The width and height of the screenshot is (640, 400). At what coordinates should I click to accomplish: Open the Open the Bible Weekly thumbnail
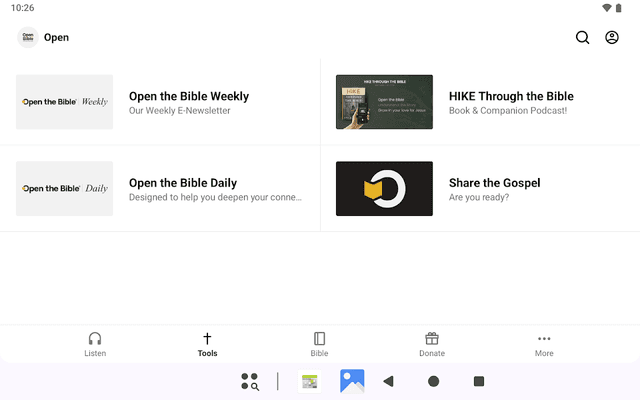coord(64,102)
